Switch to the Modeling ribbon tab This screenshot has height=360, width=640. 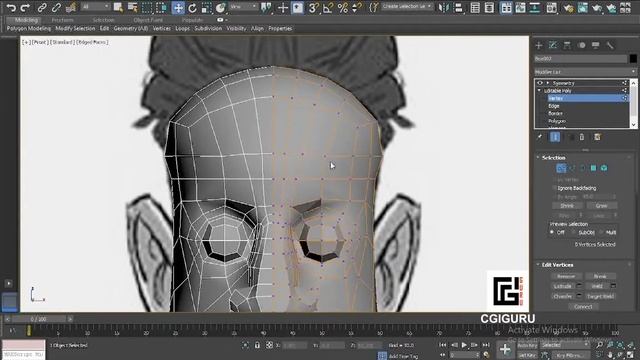coord(26,20)
